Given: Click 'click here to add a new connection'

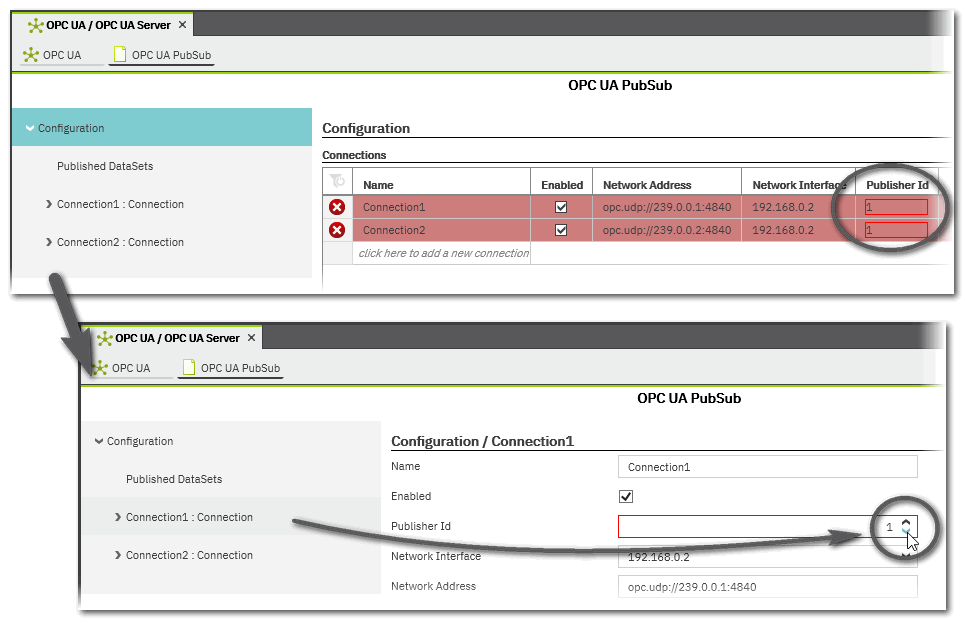Looking at the screenshot, I should coord(442,253).
